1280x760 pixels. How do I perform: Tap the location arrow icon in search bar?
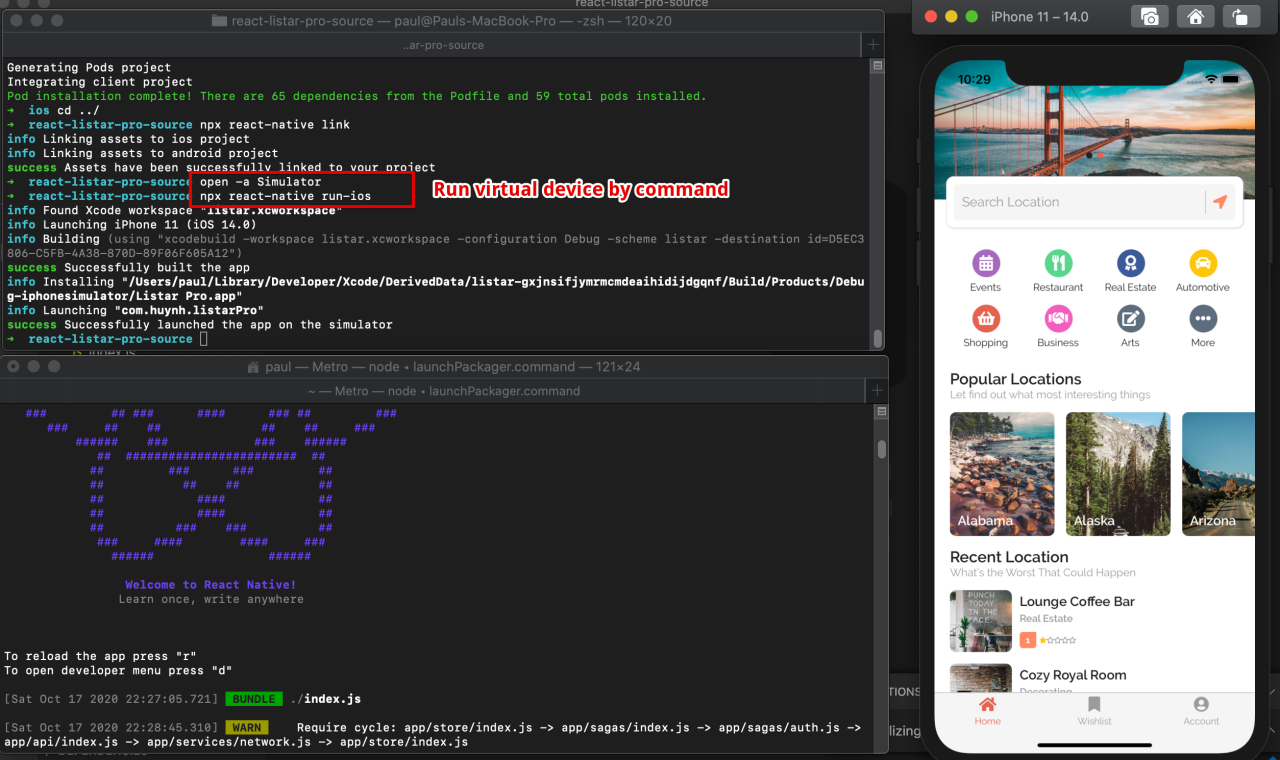pos(1219,202)
